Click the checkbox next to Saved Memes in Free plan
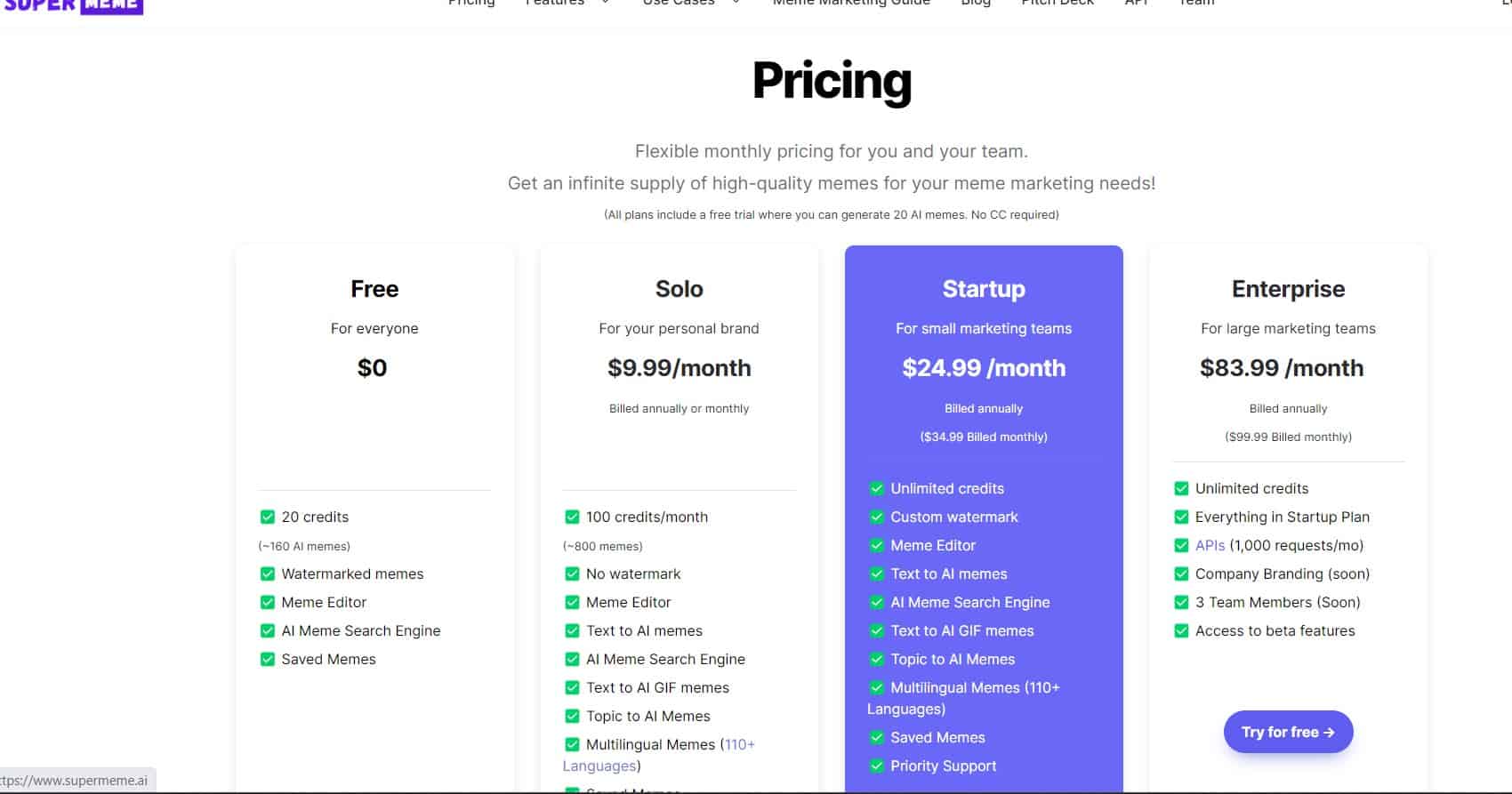1512x794 pixels. (x=267, y=659)
